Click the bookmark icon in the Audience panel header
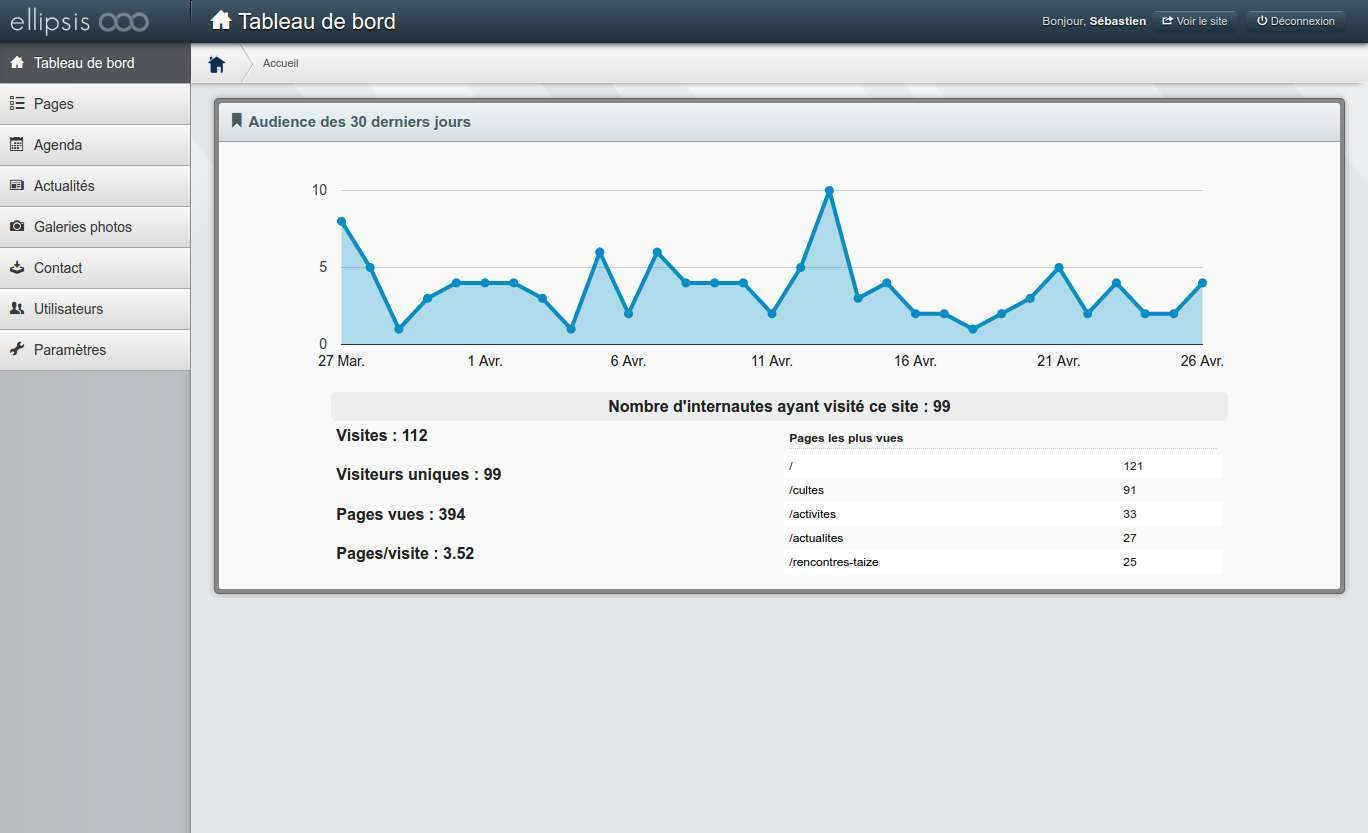 237,121
